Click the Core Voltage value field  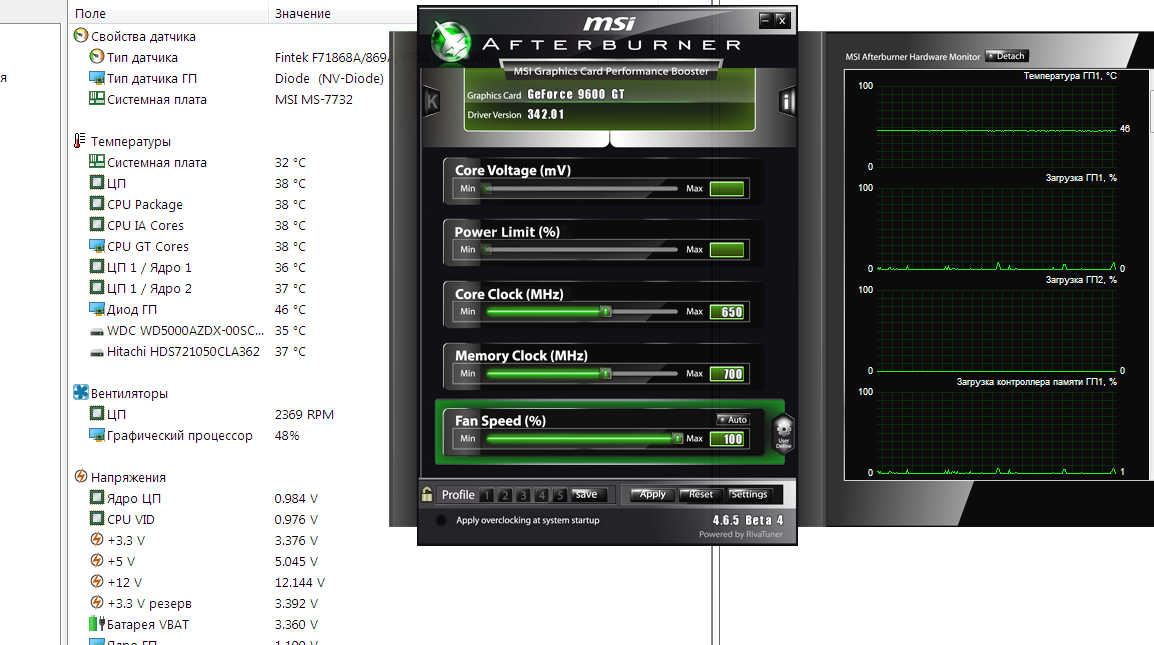[728, 188]
